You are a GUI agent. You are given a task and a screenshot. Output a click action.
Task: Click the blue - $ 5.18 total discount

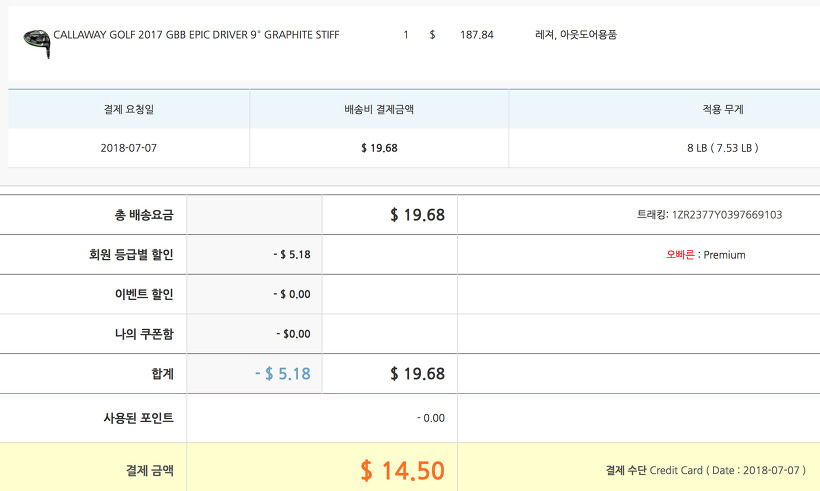pyautogui.click(x=282, y=374)
